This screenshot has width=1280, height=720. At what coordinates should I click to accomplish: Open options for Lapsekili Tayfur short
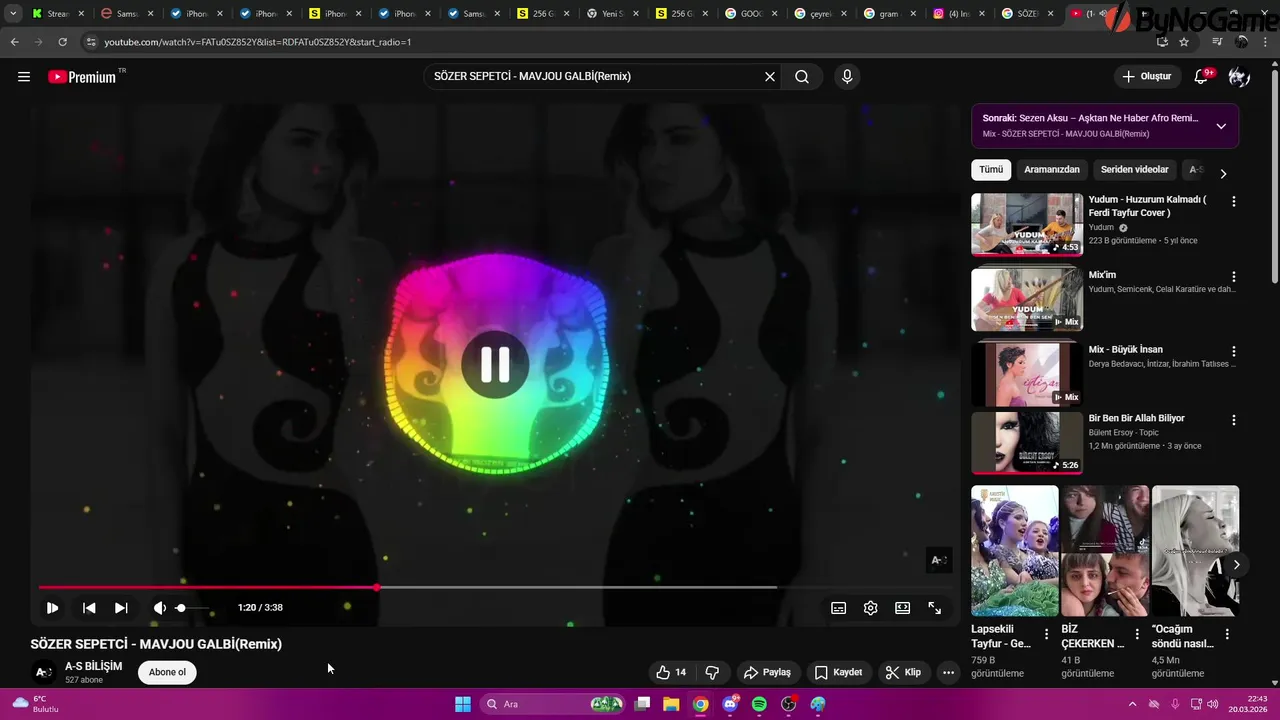click(x=1046, y=634)
